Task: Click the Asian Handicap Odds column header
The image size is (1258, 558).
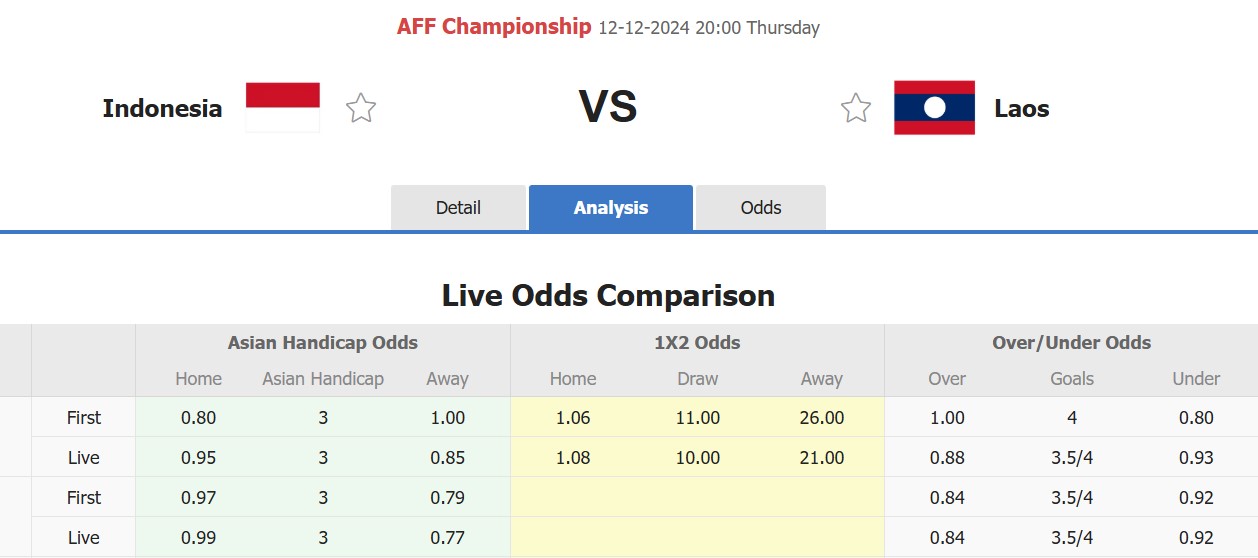Action: 323,343
